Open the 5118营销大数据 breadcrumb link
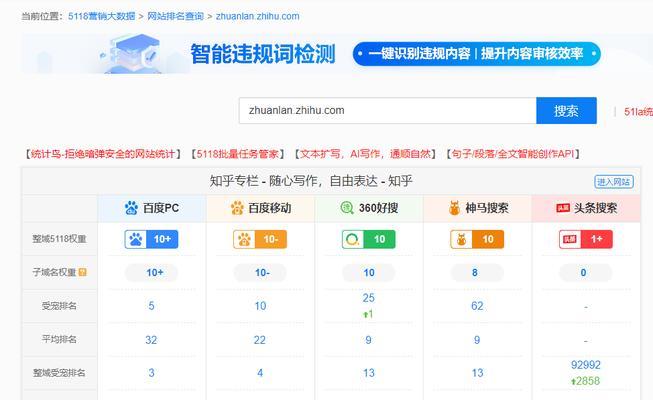Image resolution: width=653 pixels, height=400 pixels. 102,16
